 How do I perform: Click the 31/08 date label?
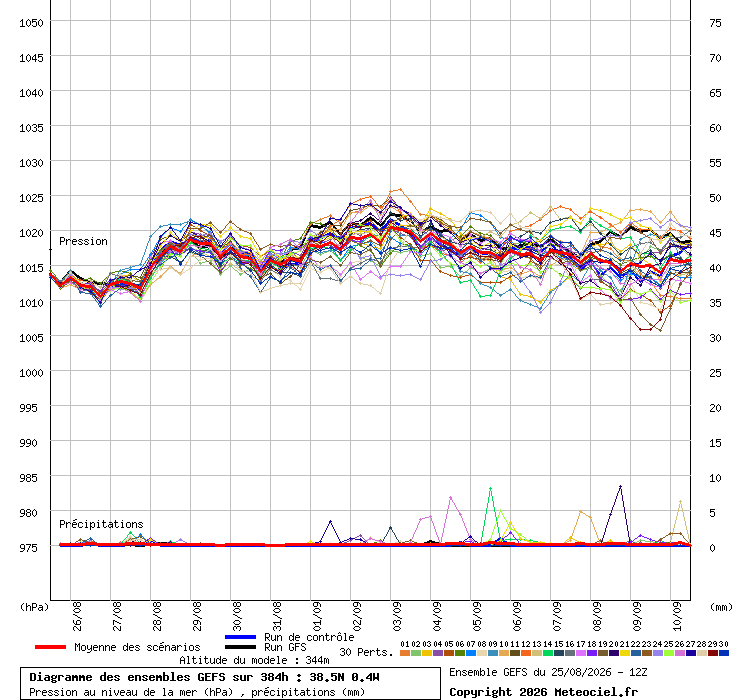click(x=277, y=616)
